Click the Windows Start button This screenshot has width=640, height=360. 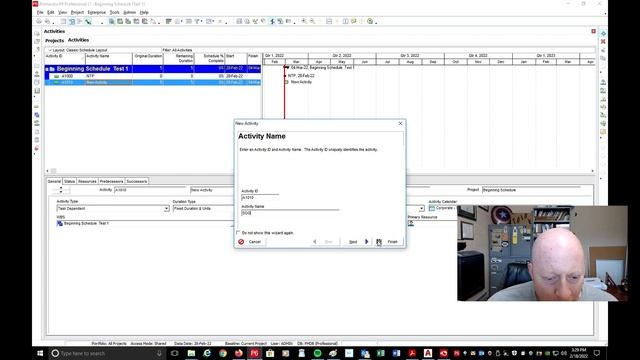(40, 353)
